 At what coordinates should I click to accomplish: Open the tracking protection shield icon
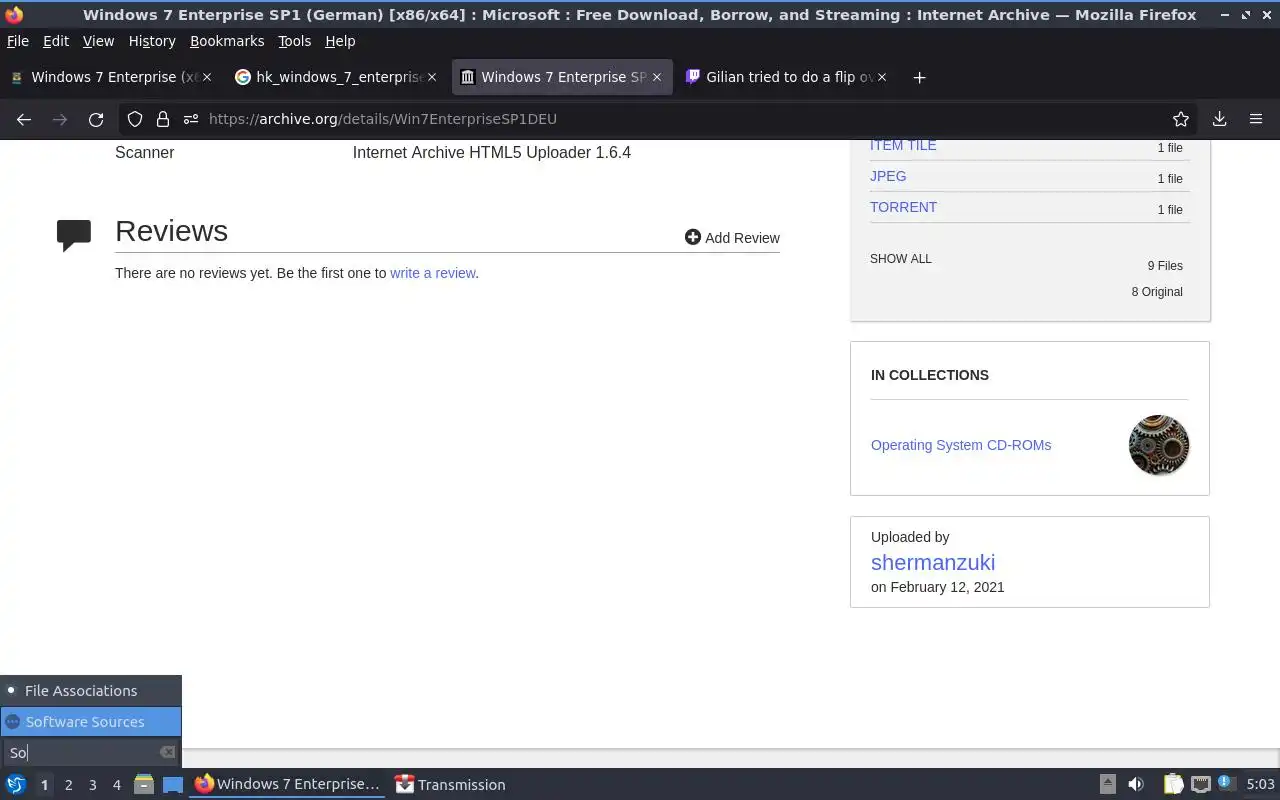135,119
